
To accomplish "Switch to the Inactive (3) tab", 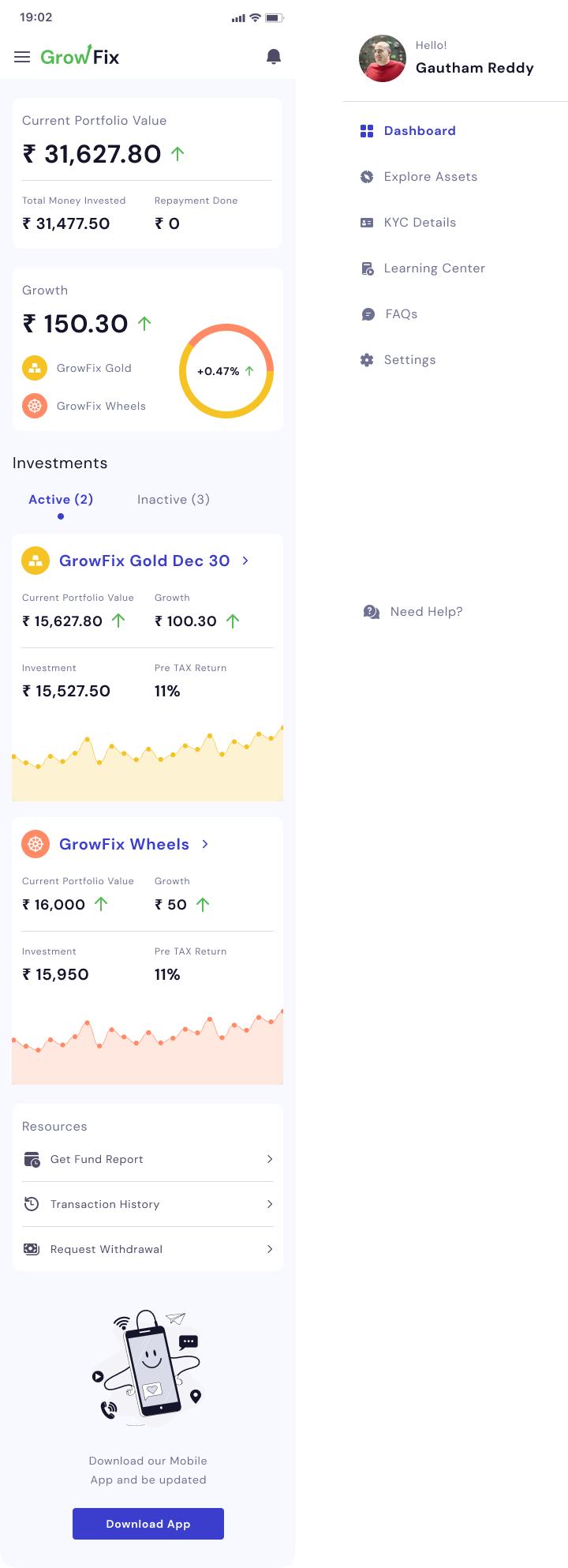I will click(x=174, y=500).
